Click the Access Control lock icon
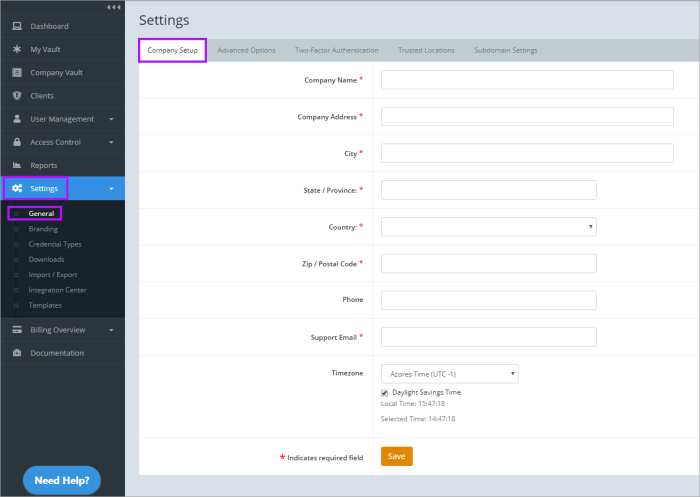Viewport: 700px width, 497px height. point(17,142)
